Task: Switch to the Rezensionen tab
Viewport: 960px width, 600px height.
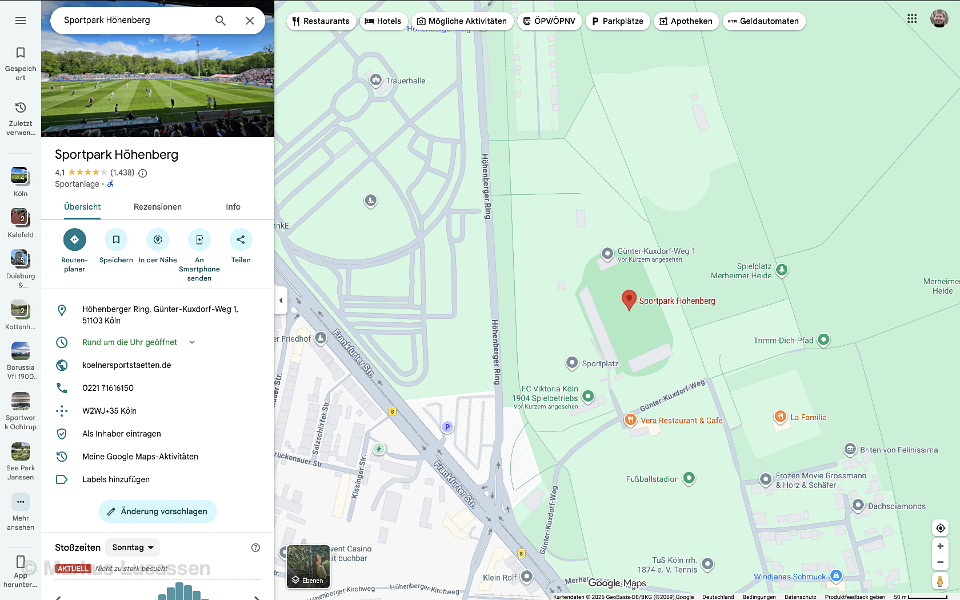Action: pyautogui.click(x=157, y=207)
